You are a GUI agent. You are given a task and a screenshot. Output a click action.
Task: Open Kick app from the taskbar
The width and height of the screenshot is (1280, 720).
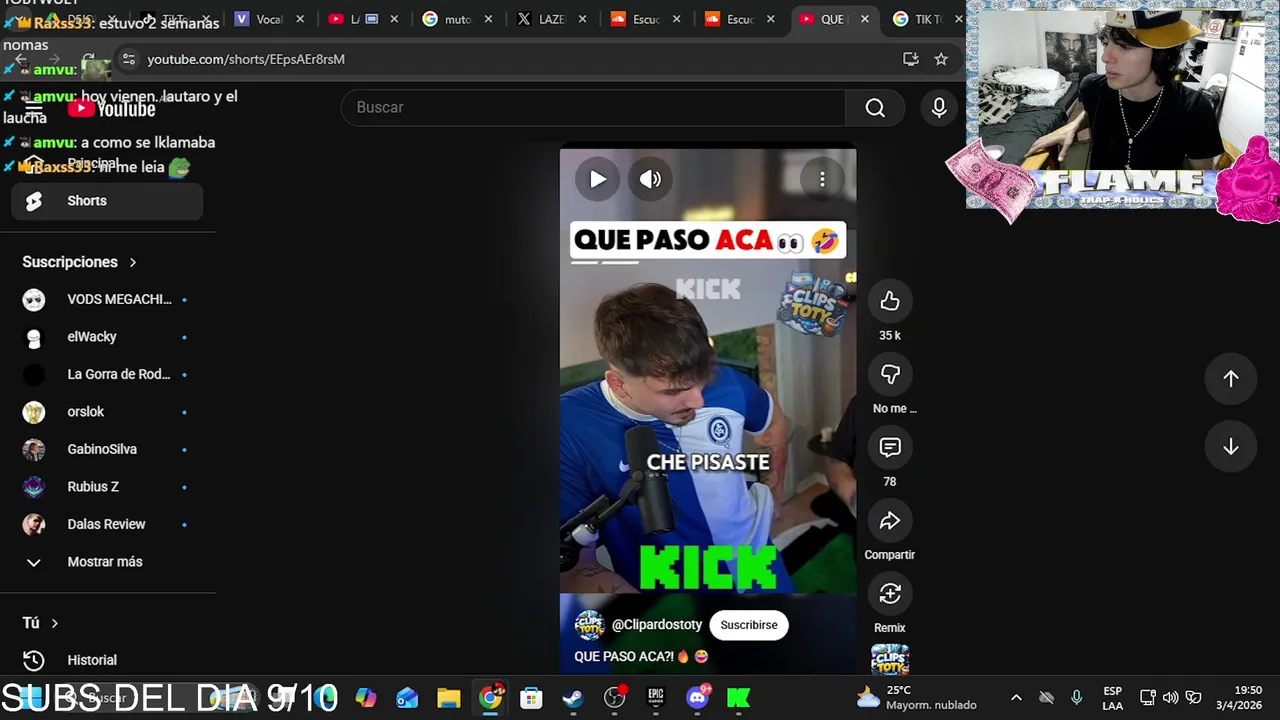pos(739,698)
